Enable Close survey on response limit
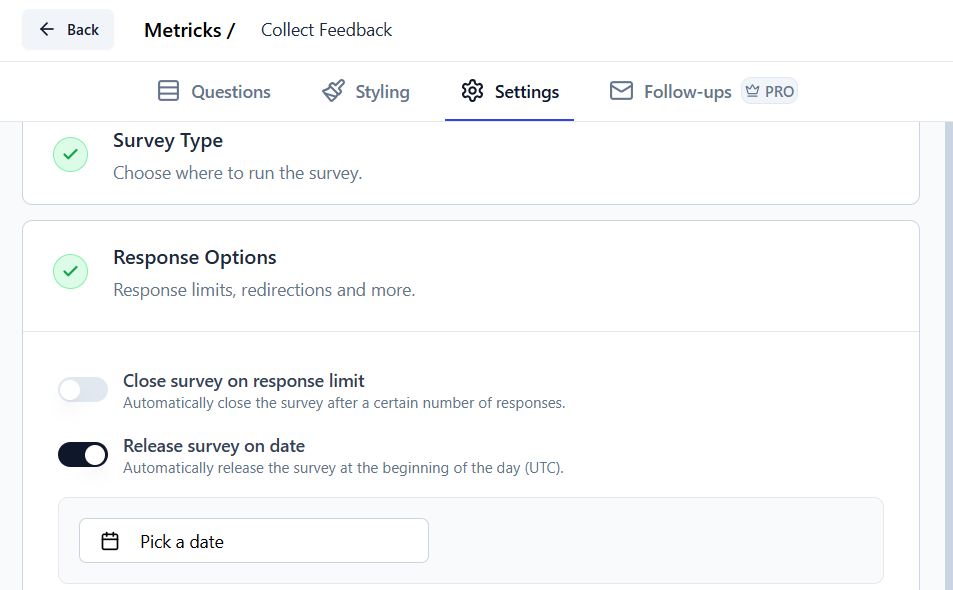This screenshot has height=590, width=953. click(x=82, y=389)
